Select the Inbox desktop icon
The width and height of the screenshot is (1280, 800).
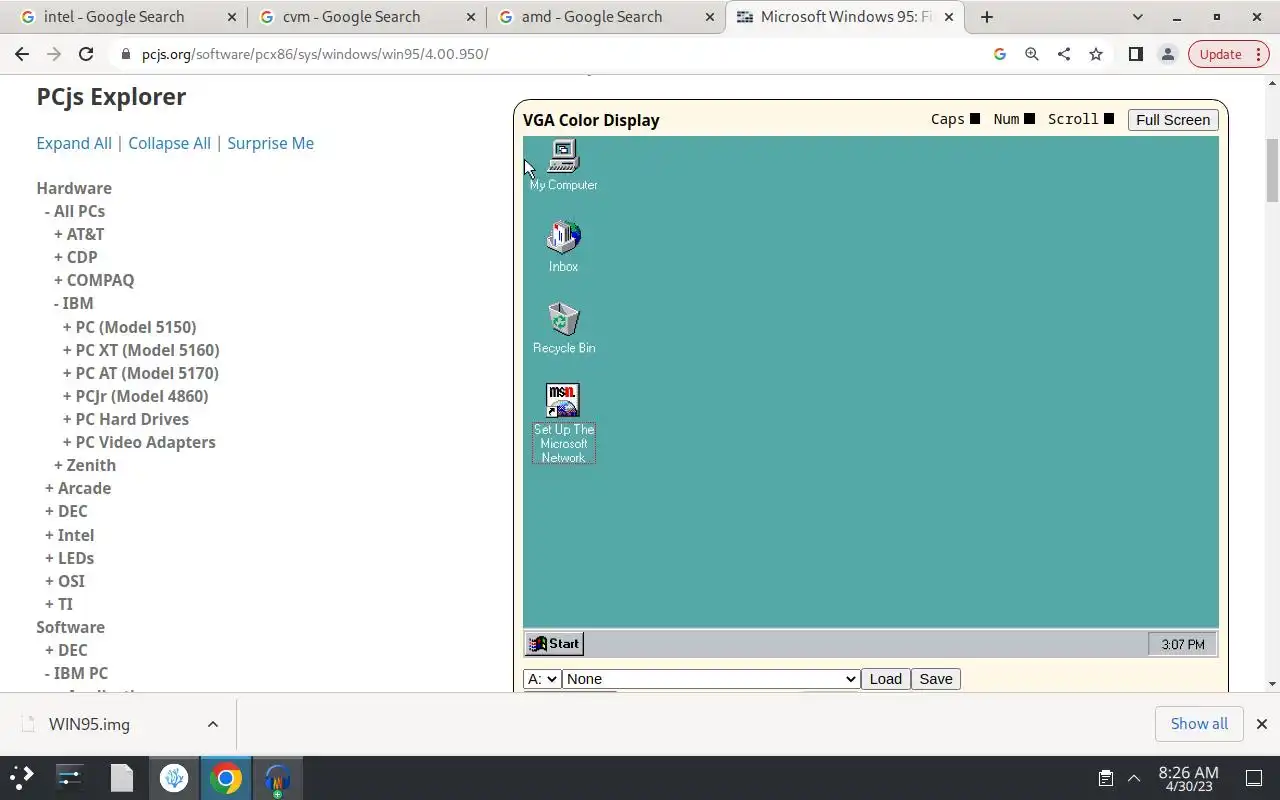pos(563,246)
